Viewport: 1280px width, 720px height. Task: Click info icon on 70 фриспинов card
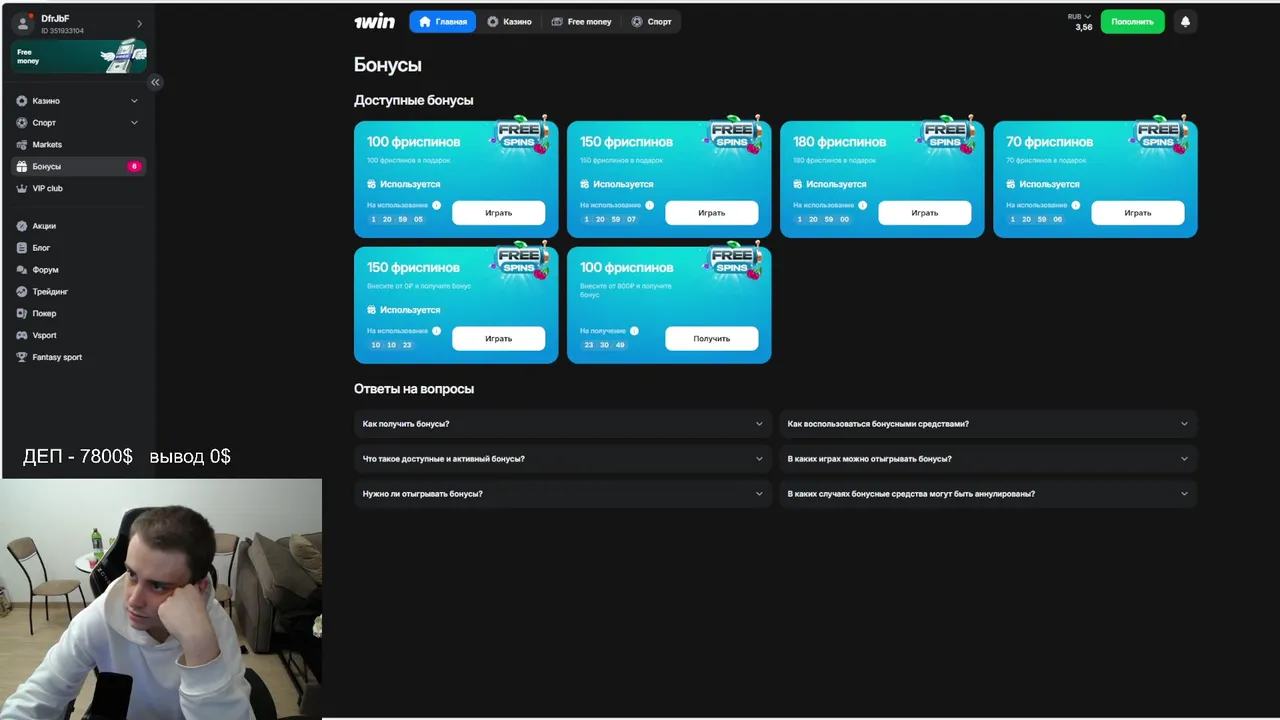point(1075,205)
